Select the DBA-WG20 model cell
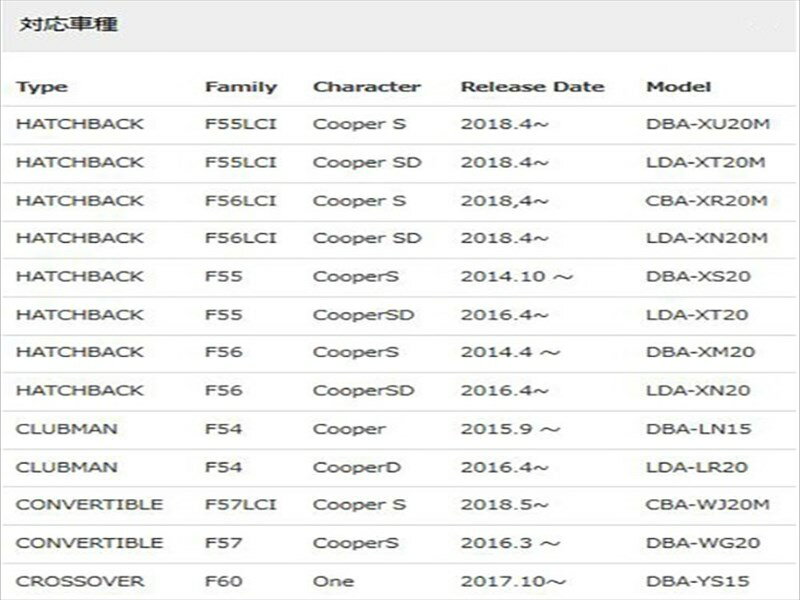Screen dimensions: 800x600 click(703, 543)
